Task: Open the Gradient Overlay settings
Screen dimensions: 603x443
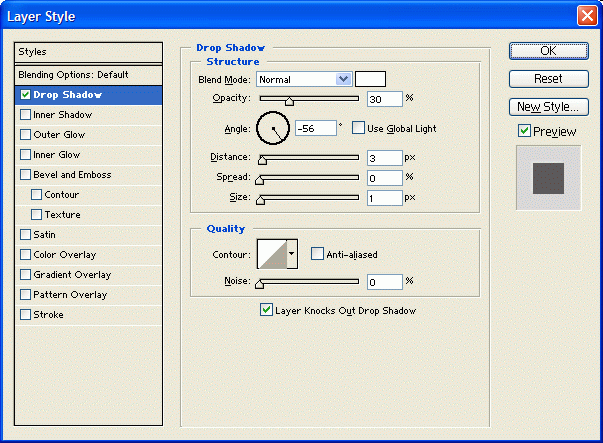Action: (x=72, y=275)
